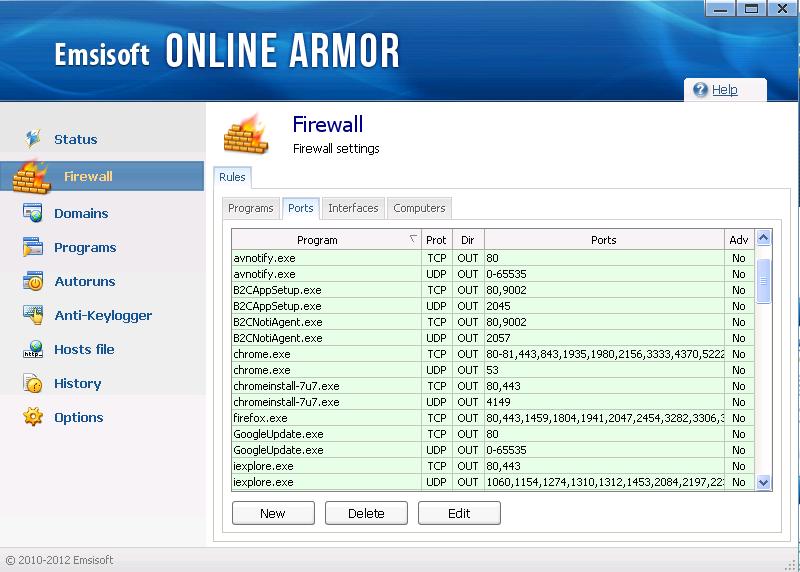Switch to the Programs rules tab
The width and height of the screenshot is (800, 572).
[x=251, y=208]
